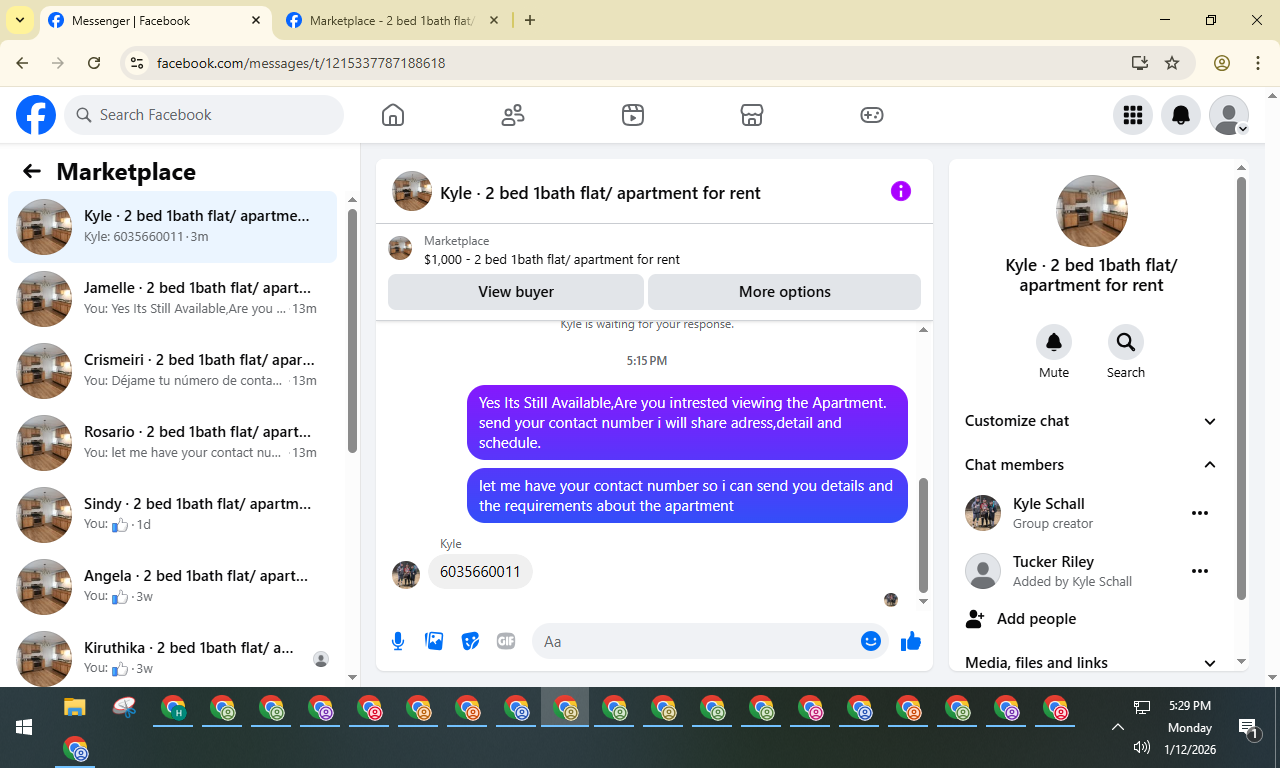Attach a photo using the image icon

pos(434,641)
